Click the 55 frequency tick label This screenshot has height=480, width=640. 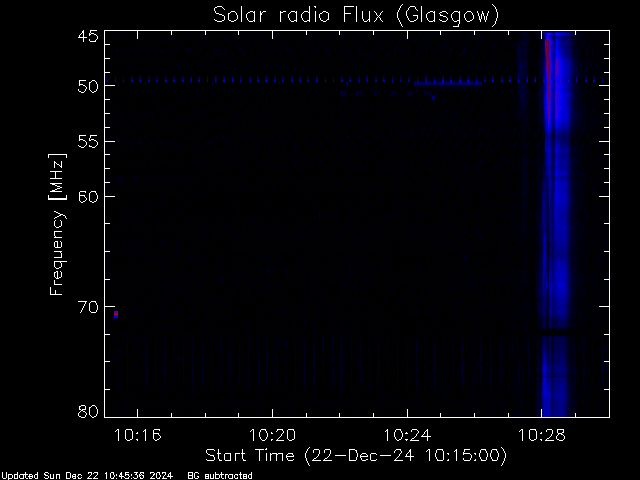[88, 142]
